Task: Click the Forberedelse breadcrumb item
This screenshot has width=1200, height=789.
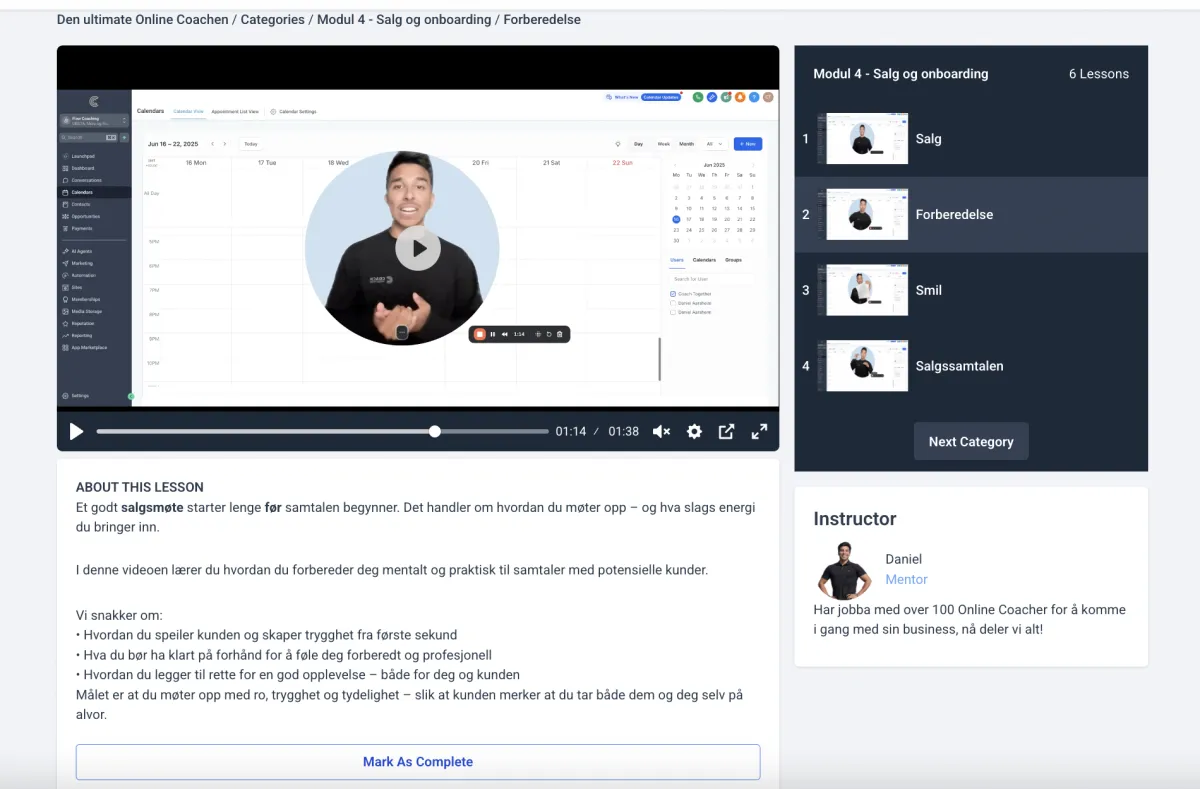Action: [x=542, y=19]
